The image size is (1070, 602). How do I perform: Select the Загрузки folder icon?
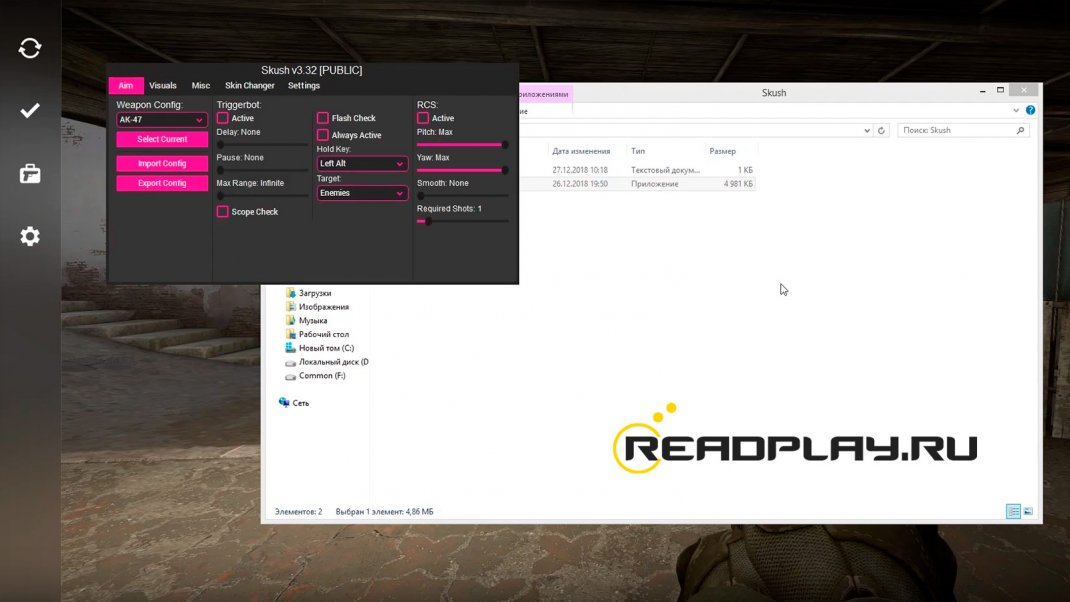point(291,293)
